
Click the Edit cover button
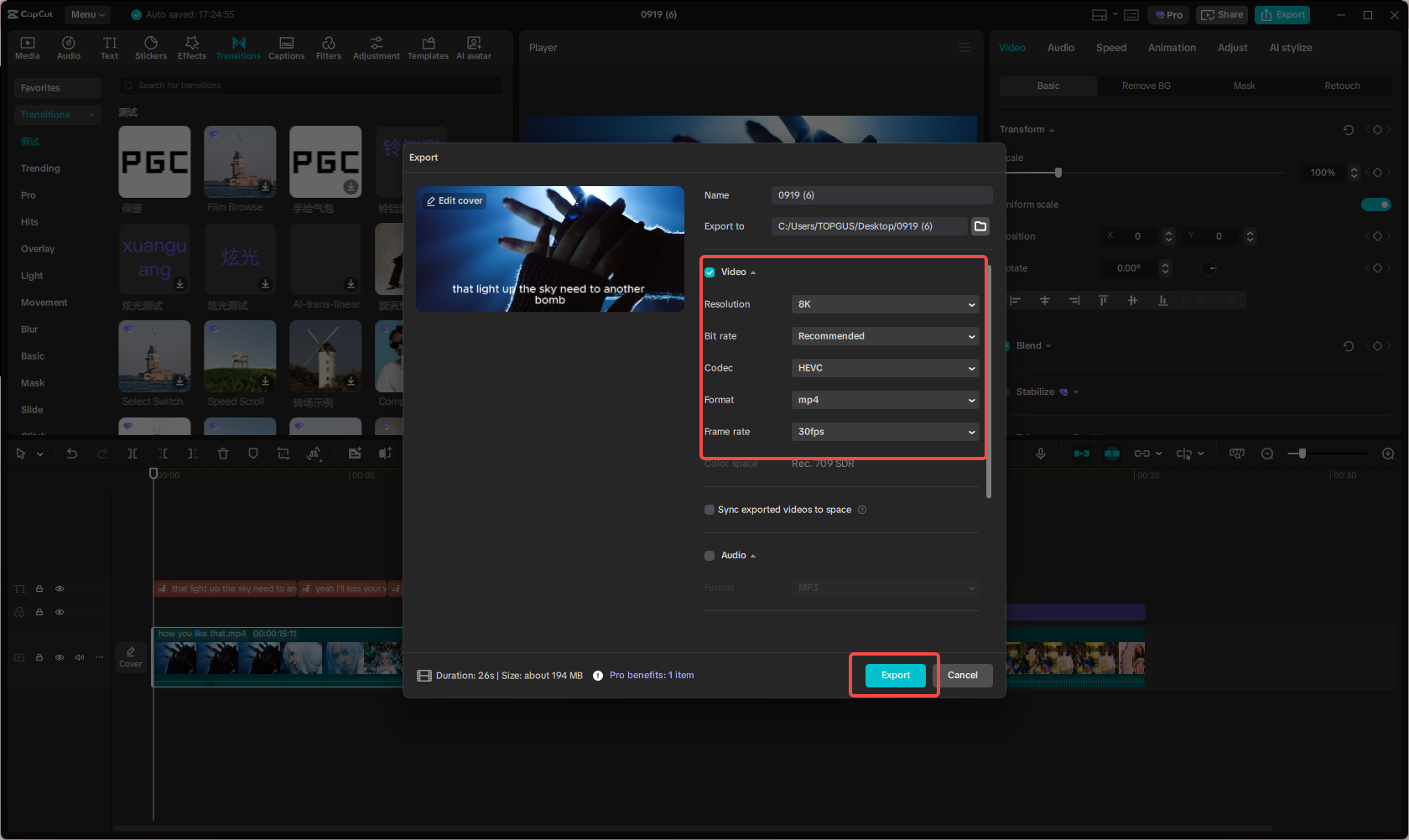(454, 200)
